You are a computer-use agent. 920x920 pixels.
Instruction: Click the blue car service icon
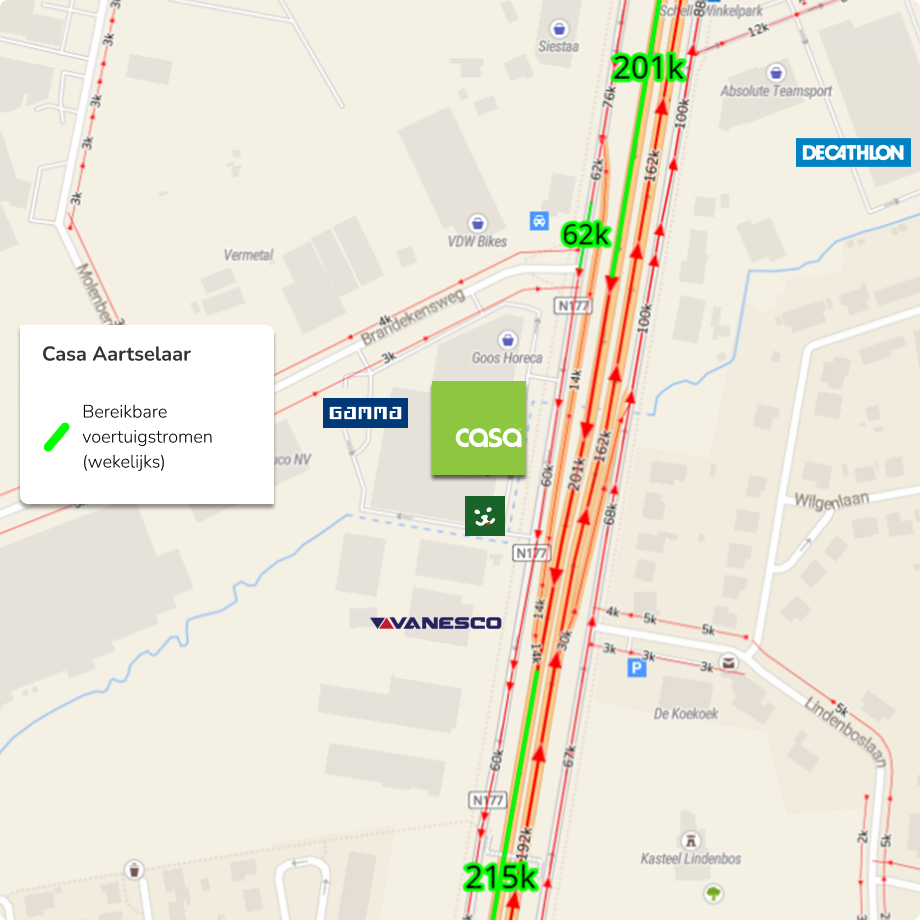pyautogui.click(x=539, y=221)
